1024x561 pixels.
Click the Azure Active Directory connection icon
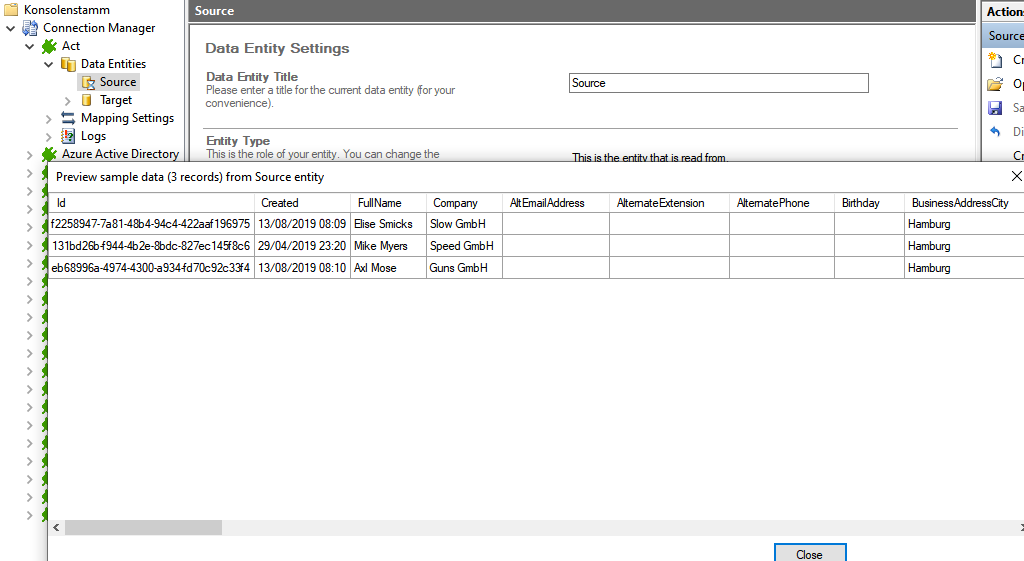point(49,154)
